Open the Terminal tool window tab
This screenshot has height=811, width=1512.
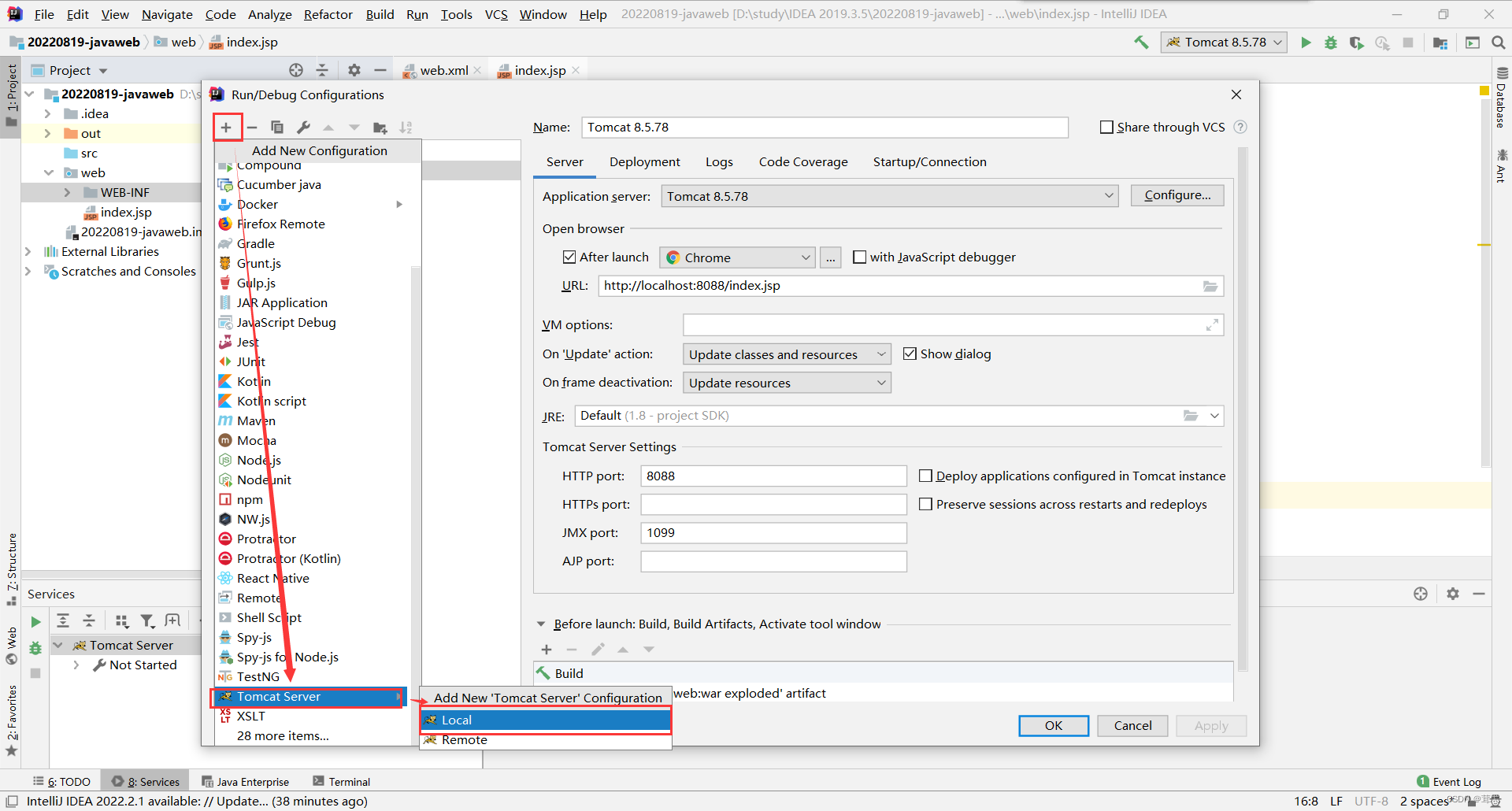(342, 781)
